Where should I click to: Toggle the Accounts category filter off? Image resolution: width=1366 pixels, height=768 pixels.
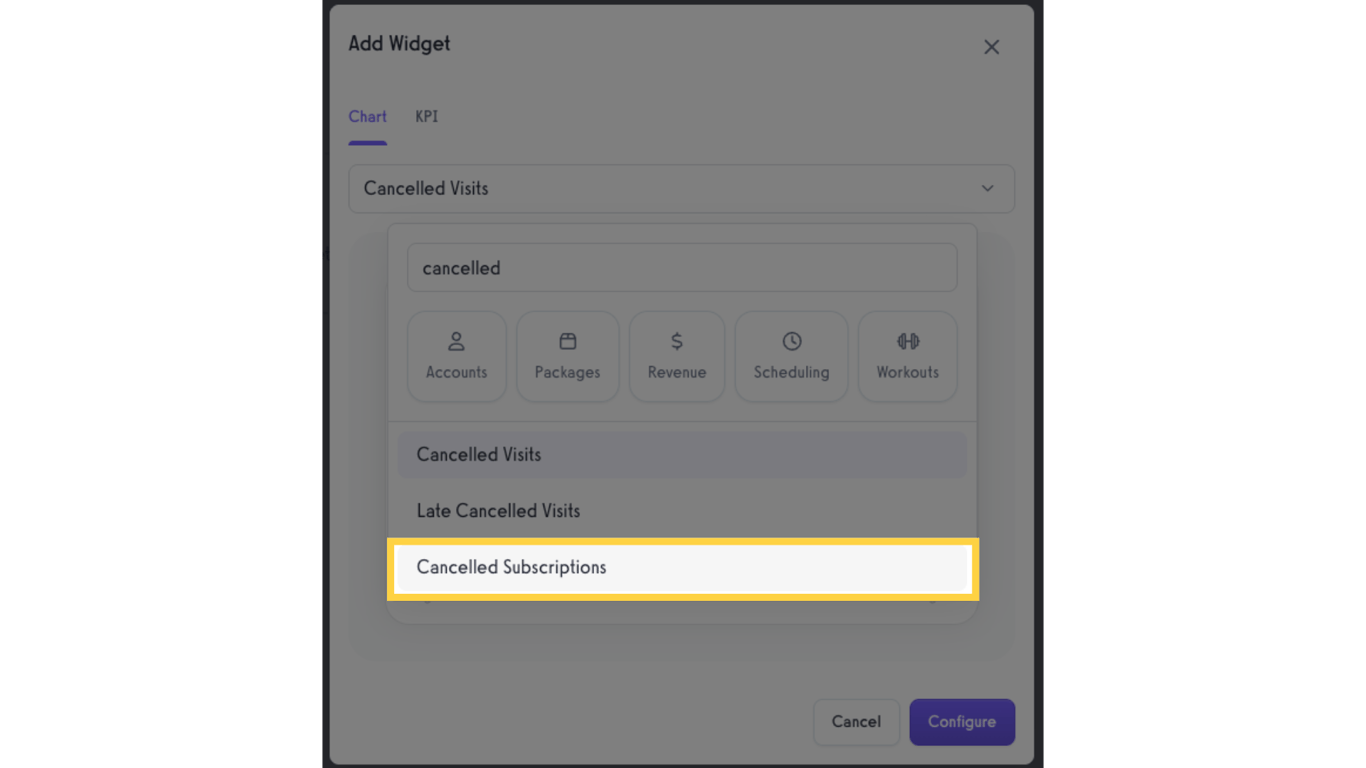coord(456,356)
